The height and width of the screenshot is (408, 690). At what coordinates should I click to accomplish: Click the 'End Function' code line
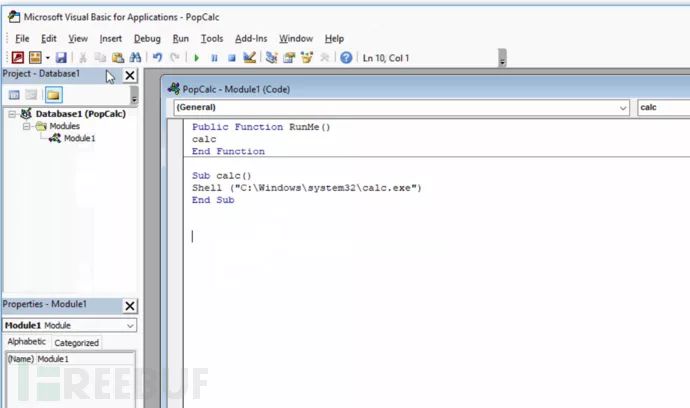tap(228, 151)
